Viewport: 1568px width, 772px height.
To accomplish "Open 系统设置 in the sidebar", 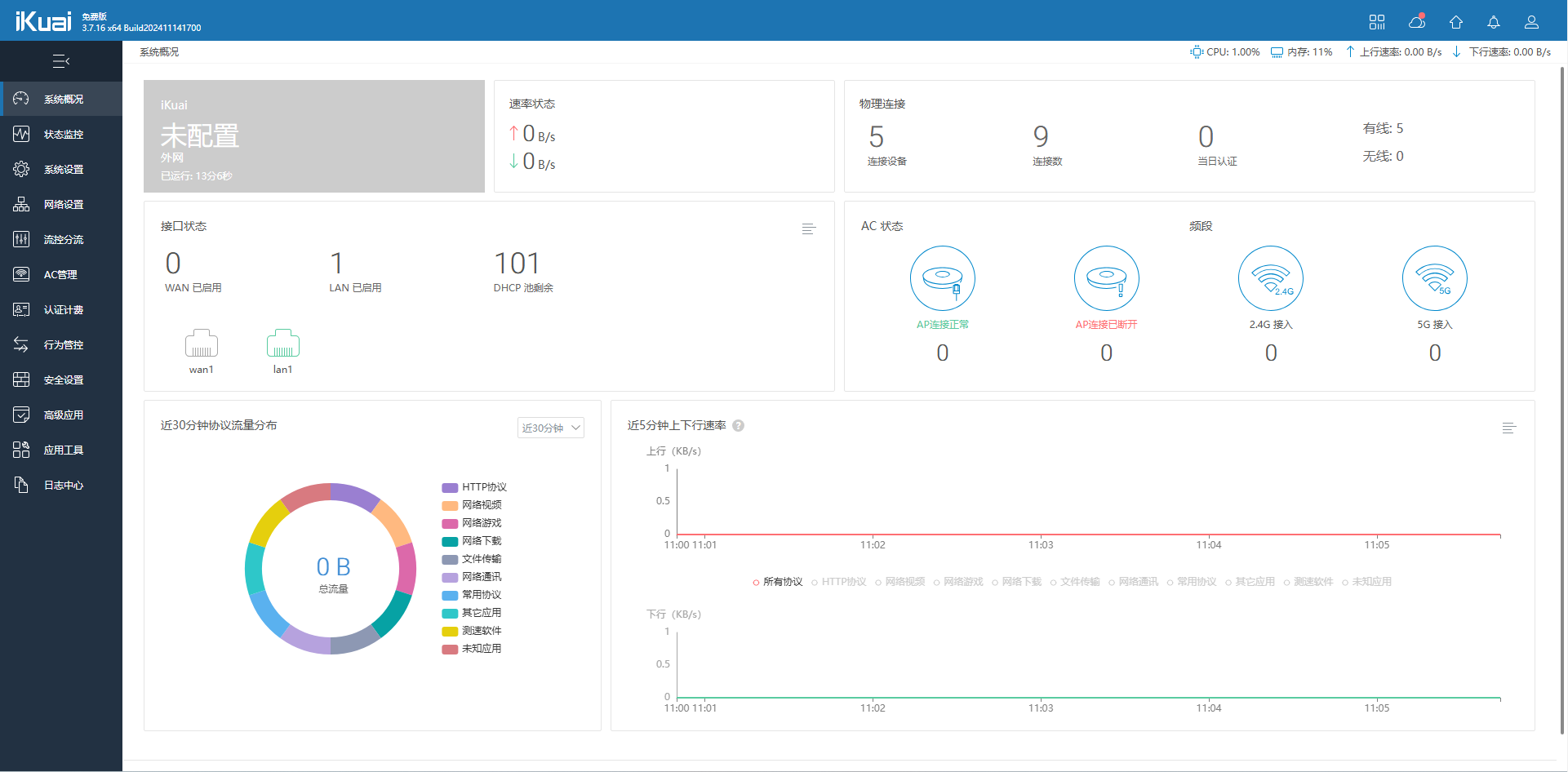I will point(61,169).
